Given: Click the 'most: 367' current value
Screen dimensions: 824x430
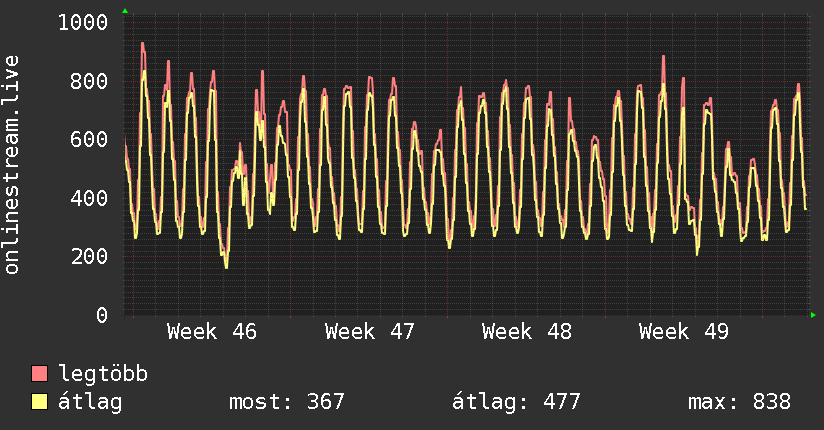Looking at the screenshot, I should [x=287, y=402].
